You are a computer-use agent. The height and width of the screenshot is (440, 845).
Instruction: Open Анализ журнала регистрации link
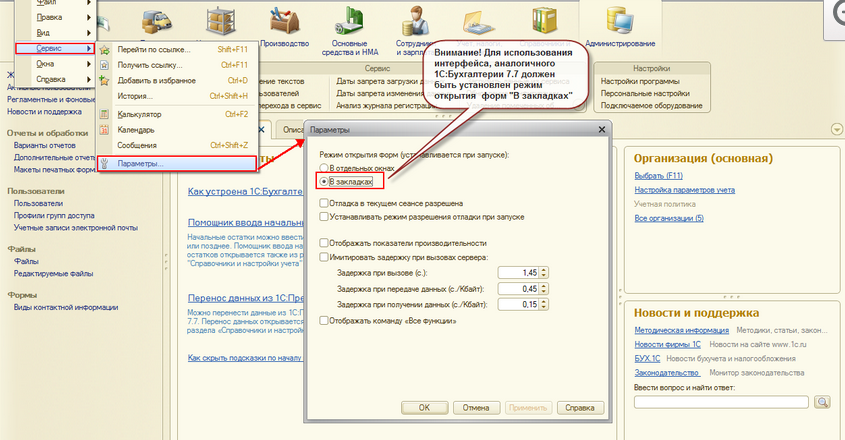point(385,106)
